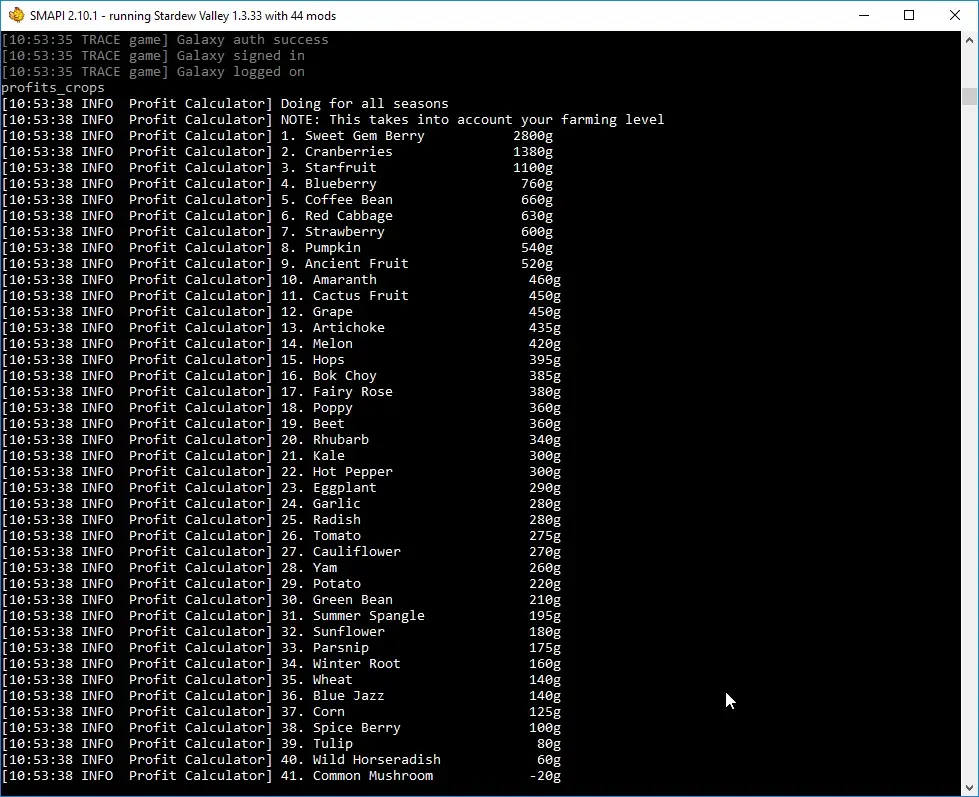
Task: Click the scrollbar down arrow
Action: coord(969,788)
